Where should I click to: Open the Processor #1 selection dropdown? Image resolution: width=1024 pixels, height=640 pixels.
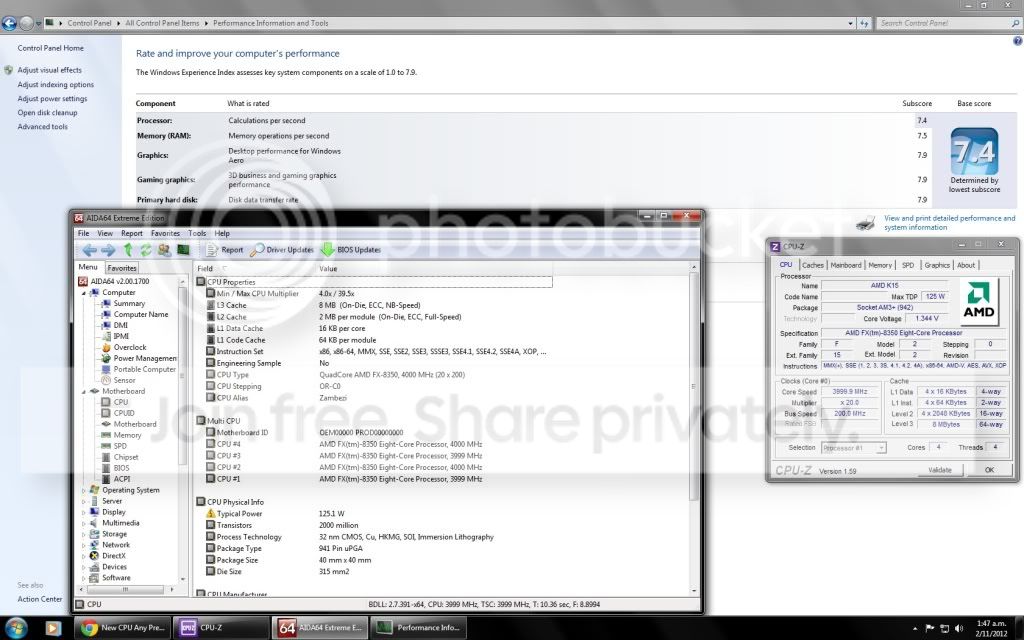click(854, 448)
